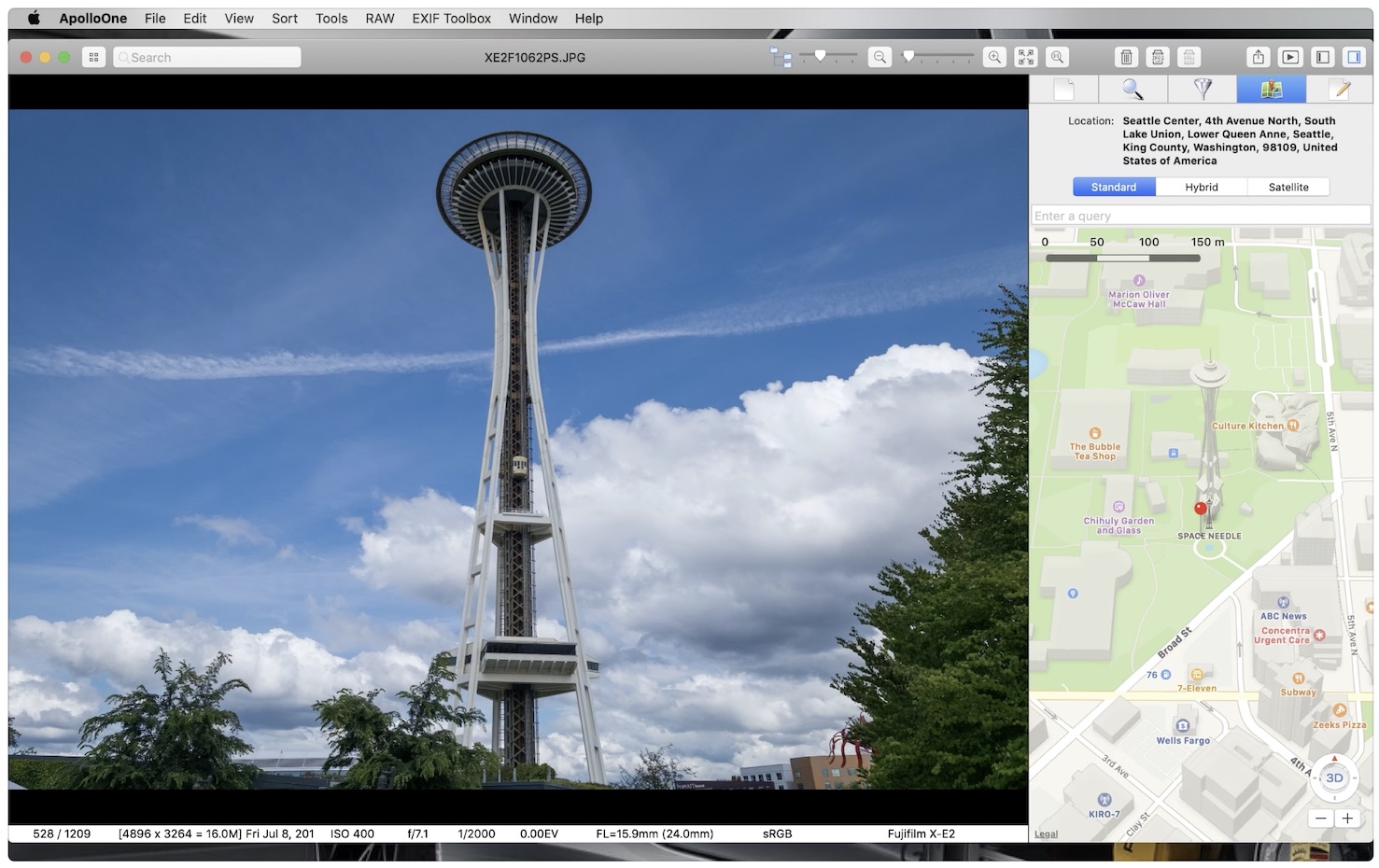Select the 7-Eleven map marker
This screenshot has height=868, width=1379.
click(x=1197, y=675)
